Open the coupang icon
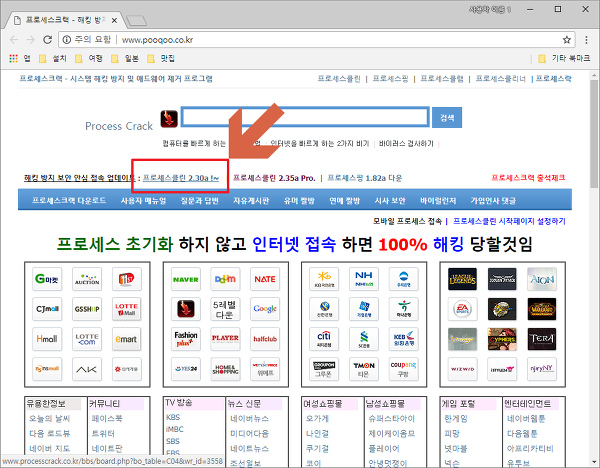The height and width of the screenshot is (468, 600). 403,369
